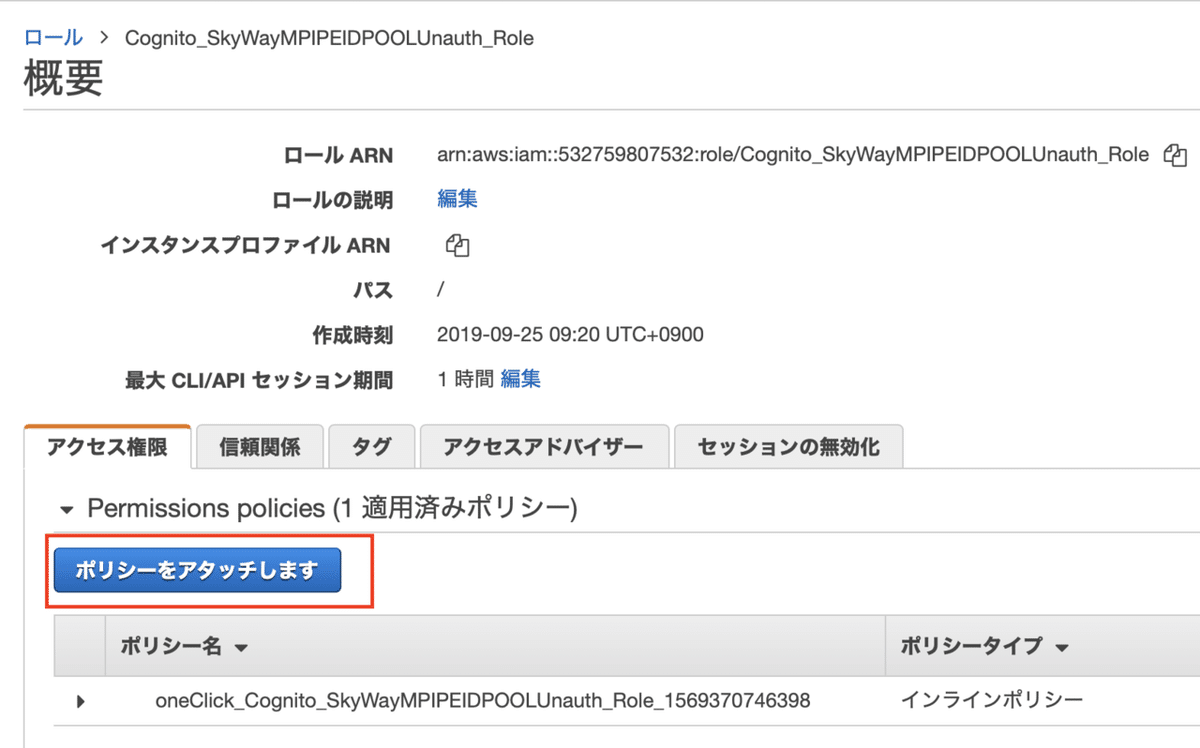
Task: Edit the maximum CLI/API session duration
Action: [x=521, y=379]
